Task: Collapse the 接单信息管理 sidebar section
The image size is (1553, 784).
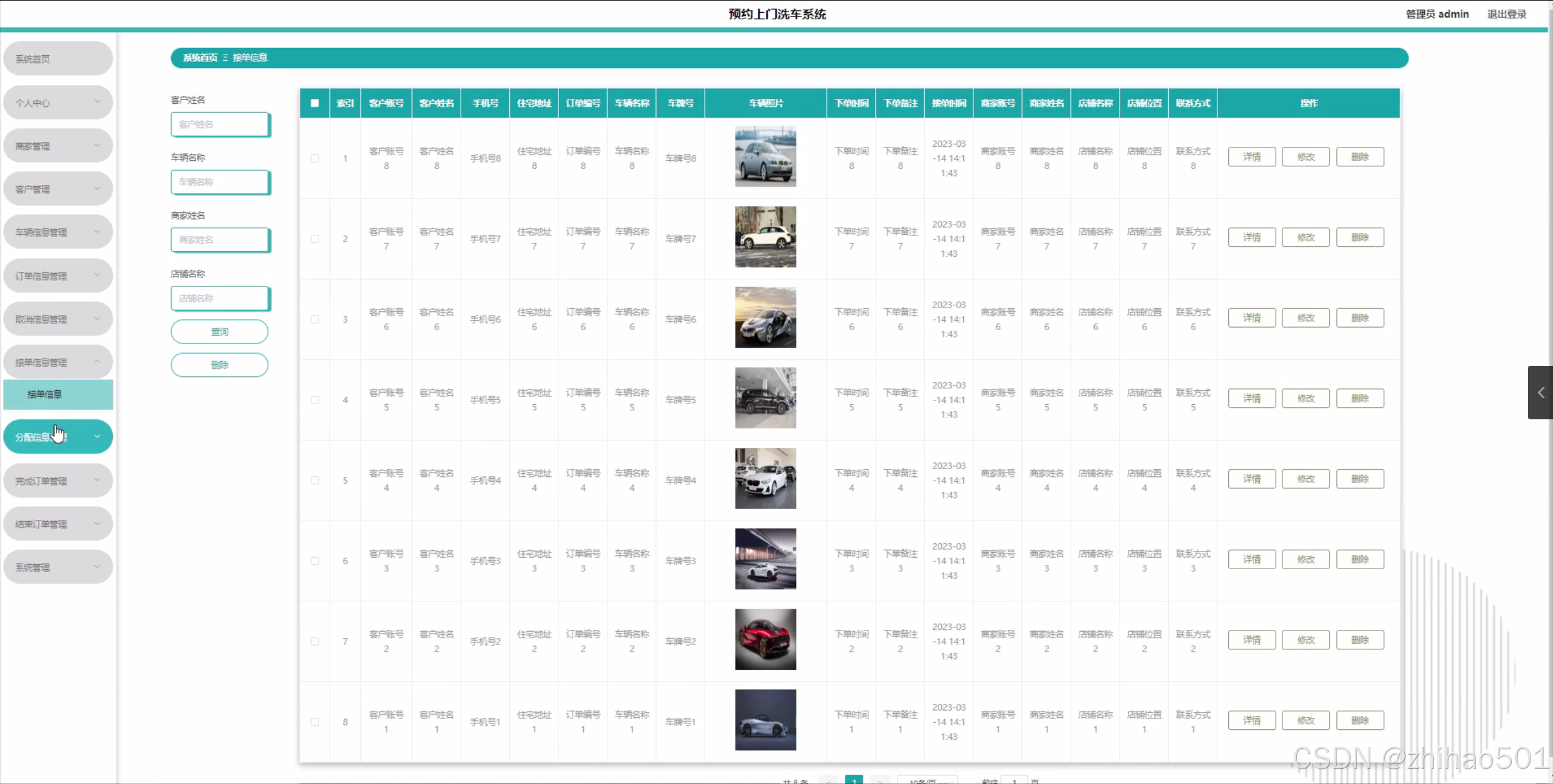Action: pyautogui.click(x=58, y=362)
